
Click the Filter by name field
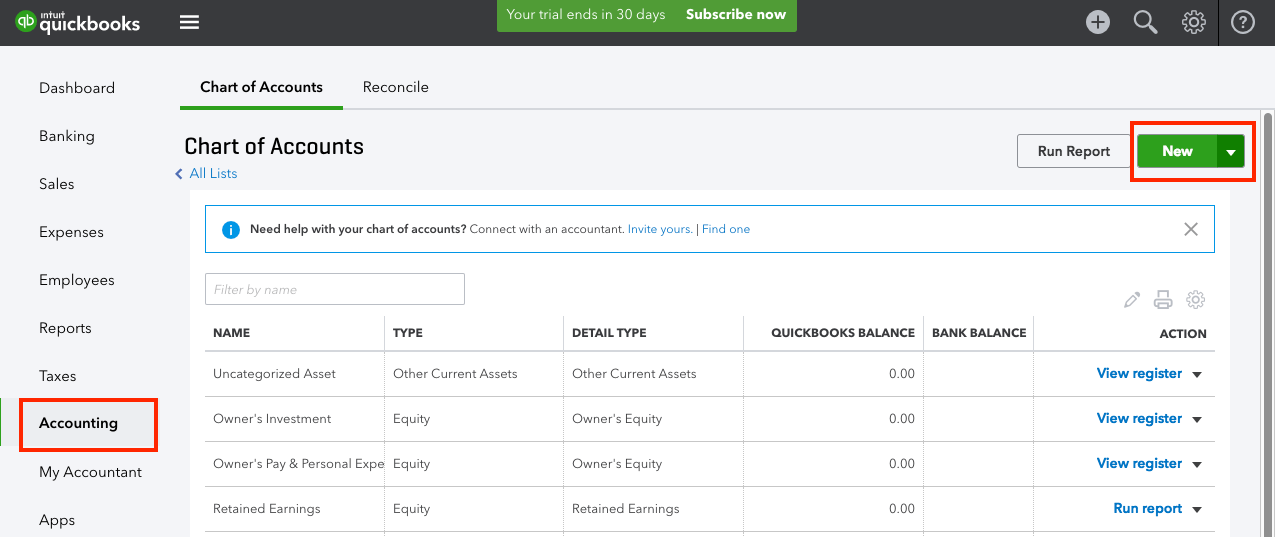pos(335,289)
